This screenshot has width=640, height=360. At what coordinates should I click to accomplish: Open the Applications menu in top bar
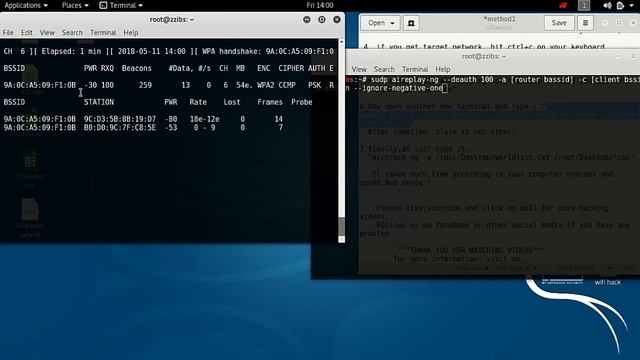pyautogui.click(x=26, y=5)
